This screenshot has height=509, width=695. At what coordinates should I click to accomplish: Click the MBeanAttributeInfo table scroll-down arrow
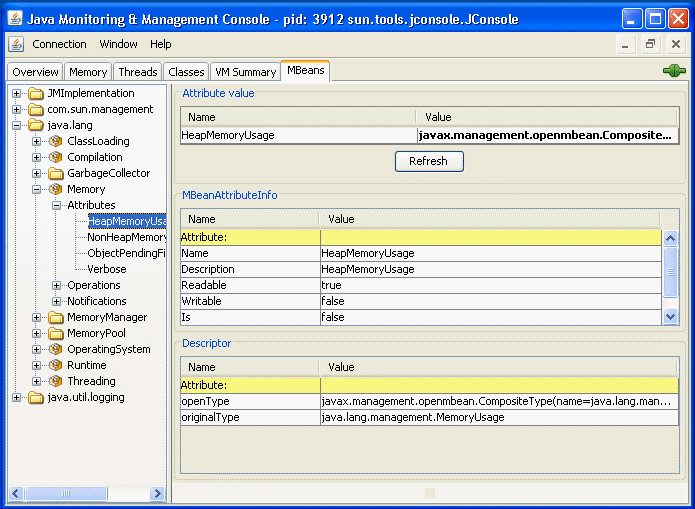click(x=670, y=316)
